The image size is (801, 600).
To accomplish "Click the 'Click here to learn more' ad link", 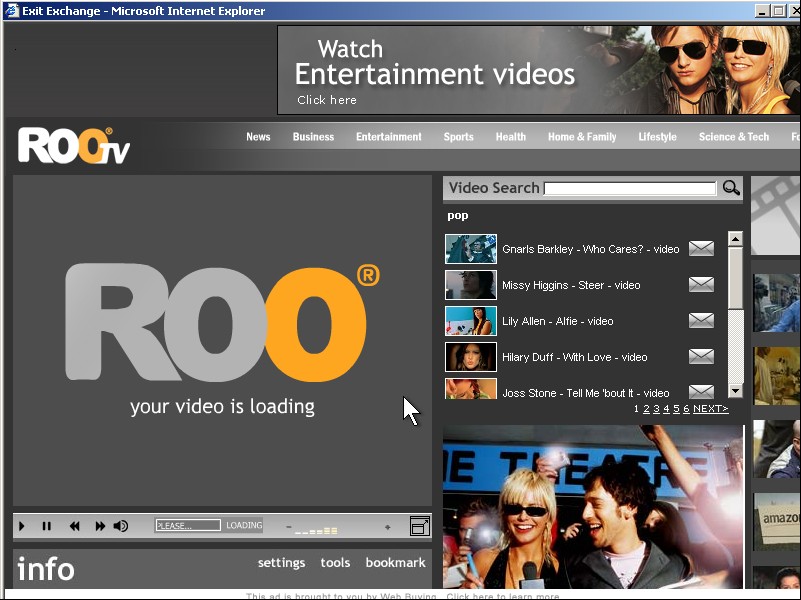I will pos(503,596).
